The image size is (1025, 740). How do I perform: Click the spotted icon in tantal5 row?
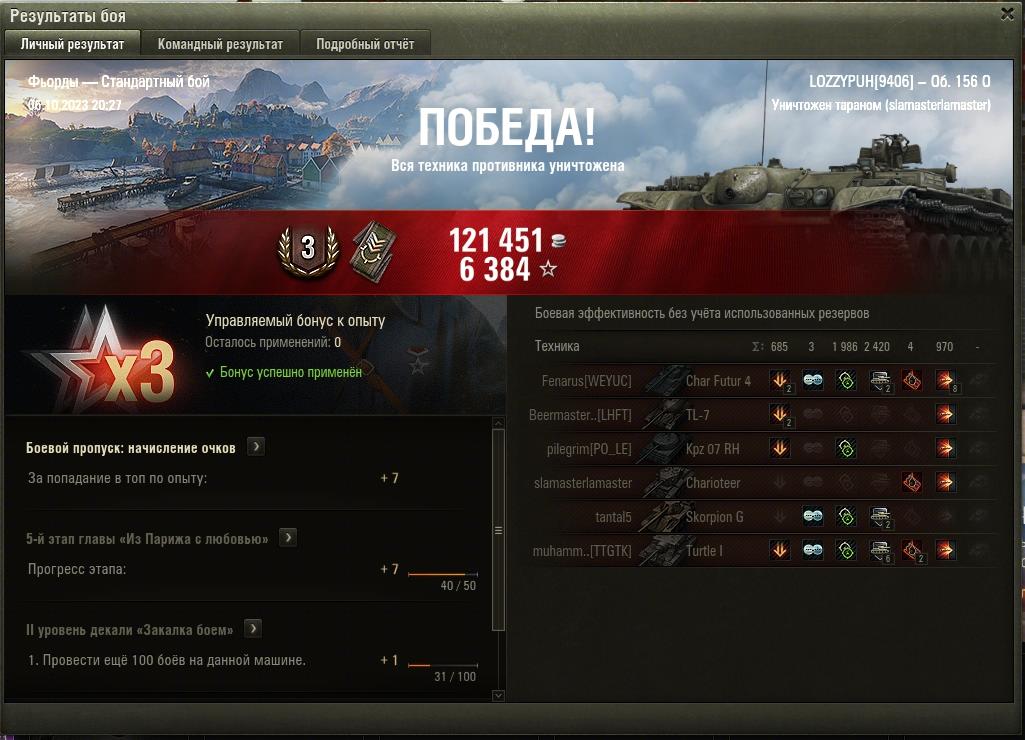[x=813, y=516]
